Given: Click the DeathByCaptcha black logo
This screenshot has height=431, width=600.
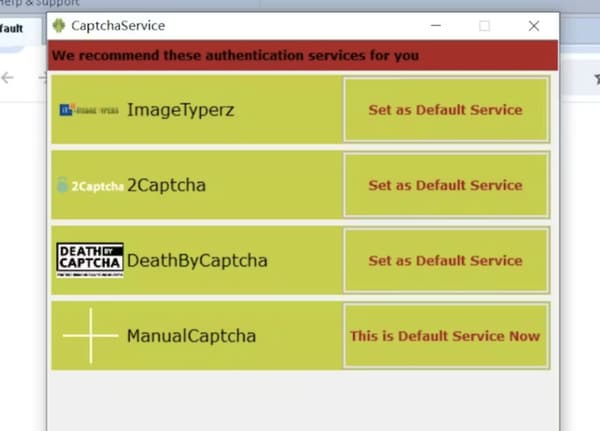Looking at the screenshot, I should 89,260.
